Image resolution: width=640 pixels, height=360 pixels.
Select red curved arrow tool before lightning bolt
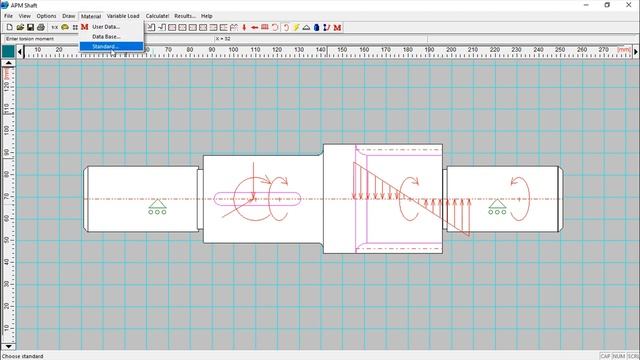(x=286, y=27)
